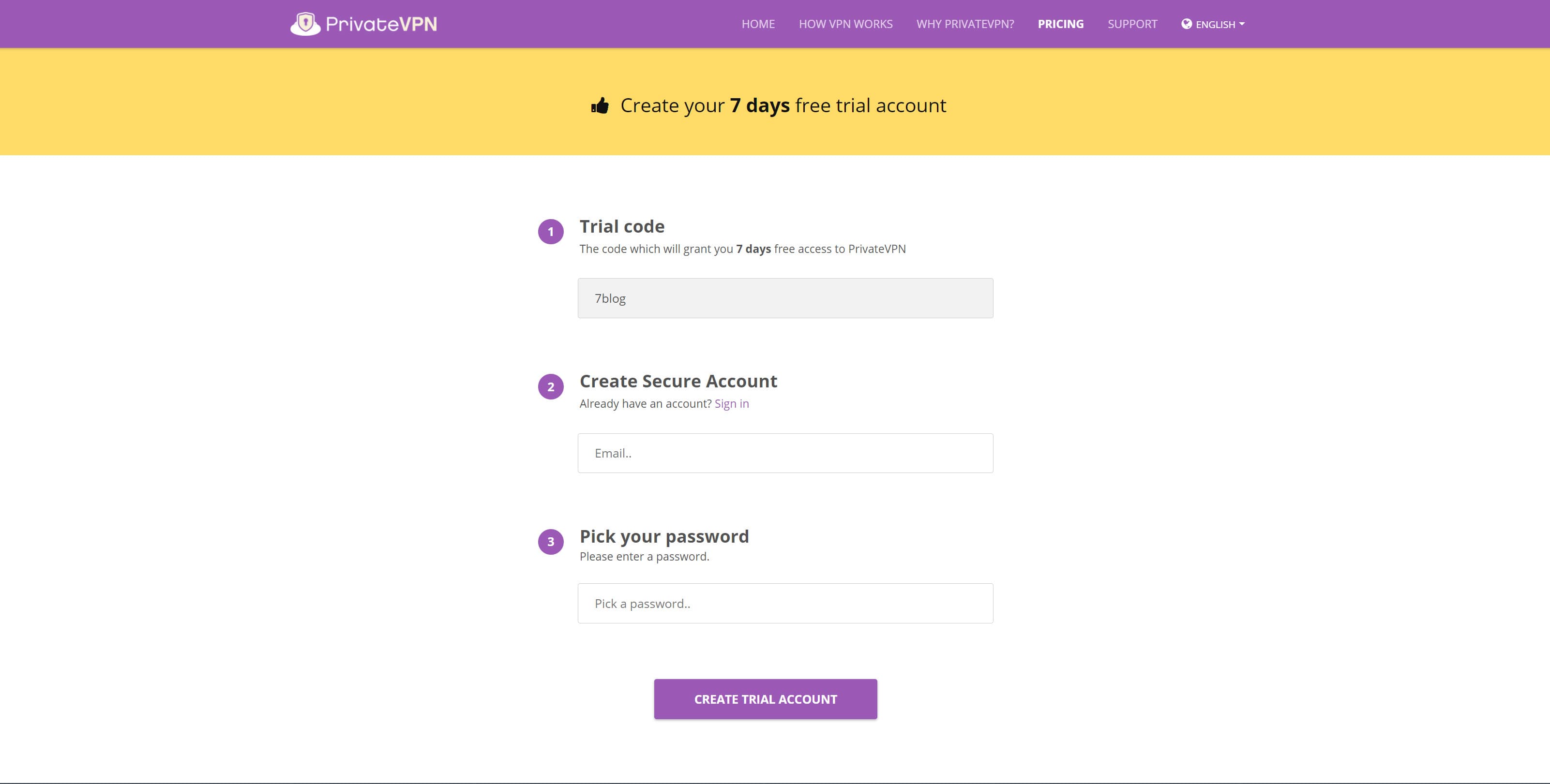Select the PRICING menu item
The height and width of the screenshot is (784, 1550).
pyautogui.click(x=1060, y=24)
